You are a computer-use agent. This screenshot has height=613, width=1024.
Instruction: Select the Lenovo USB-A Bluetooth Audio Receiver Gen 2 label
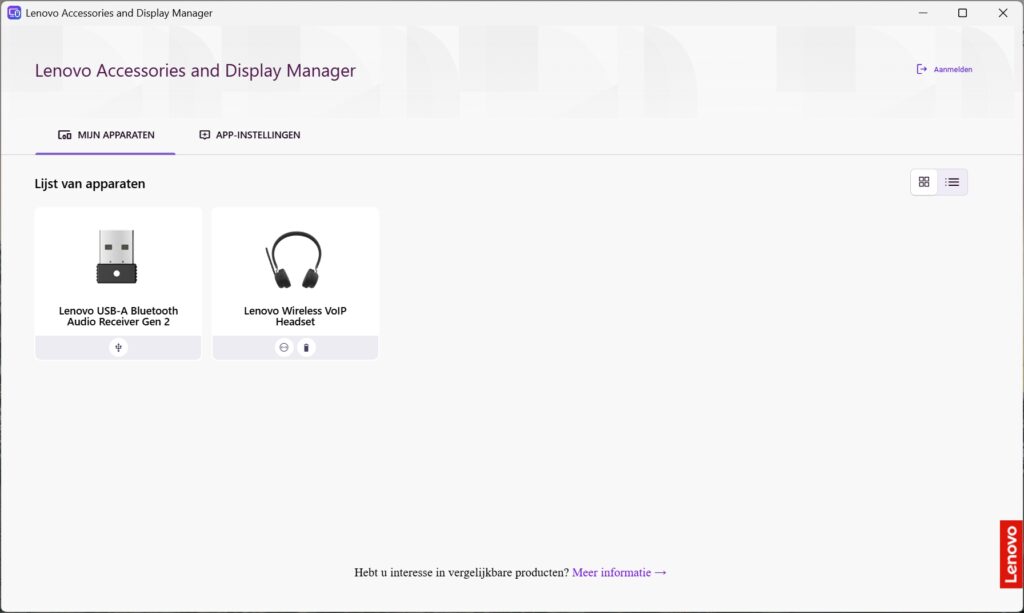(x=118, y=316)
